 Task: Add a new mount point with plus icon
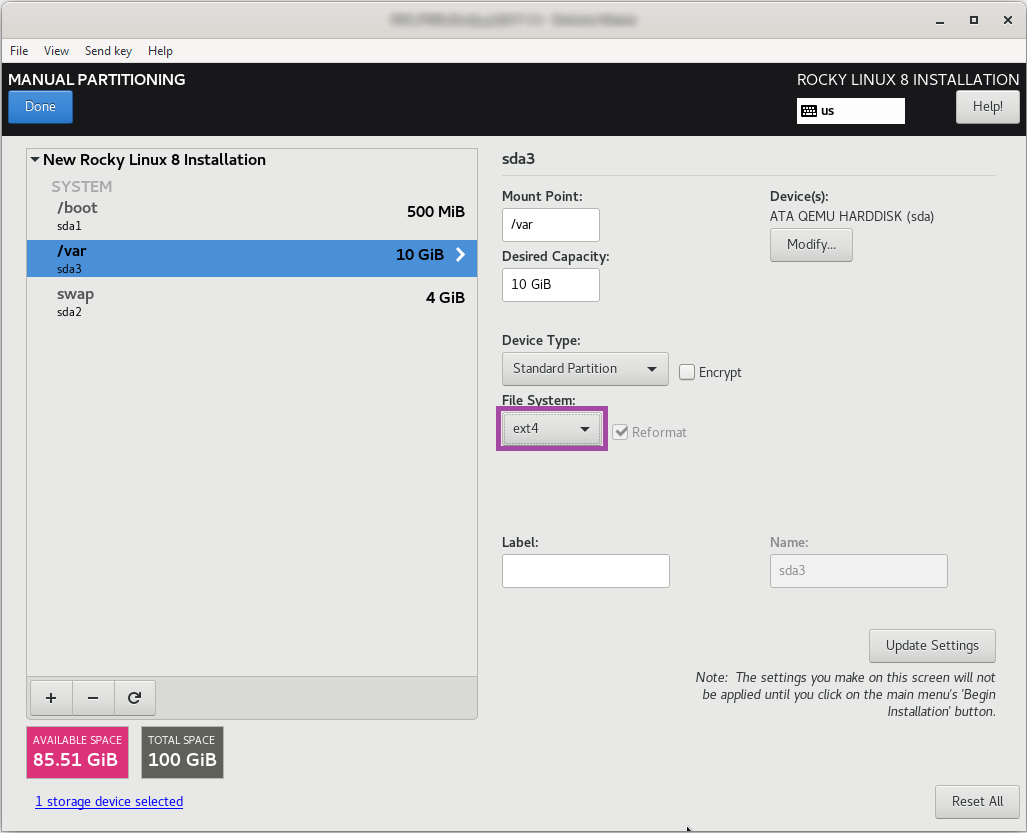[x=51, y=698]
